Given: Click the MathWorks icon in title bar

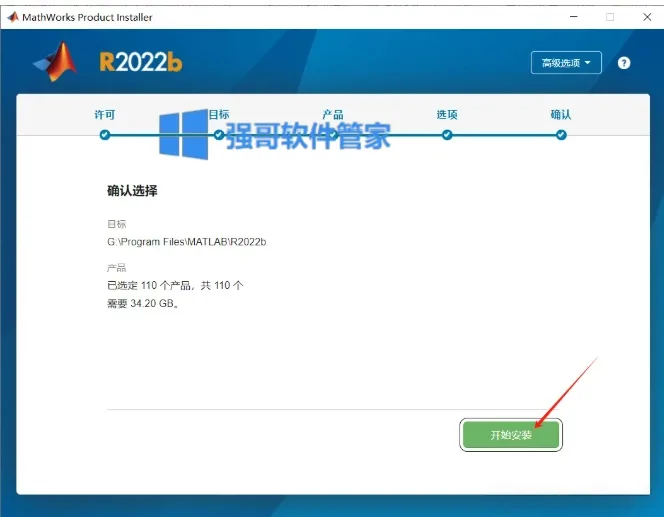Looking at the screenshot, I should [x=13, y=17].
